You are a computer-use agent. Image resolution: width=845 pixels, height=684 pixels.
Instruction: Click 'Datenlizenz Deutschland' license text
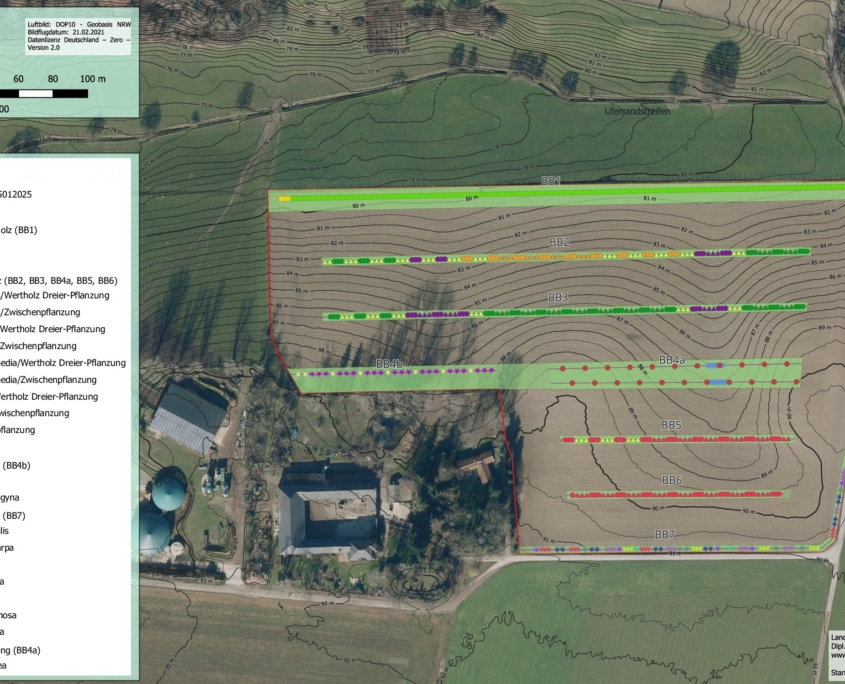tap(68, 38)
